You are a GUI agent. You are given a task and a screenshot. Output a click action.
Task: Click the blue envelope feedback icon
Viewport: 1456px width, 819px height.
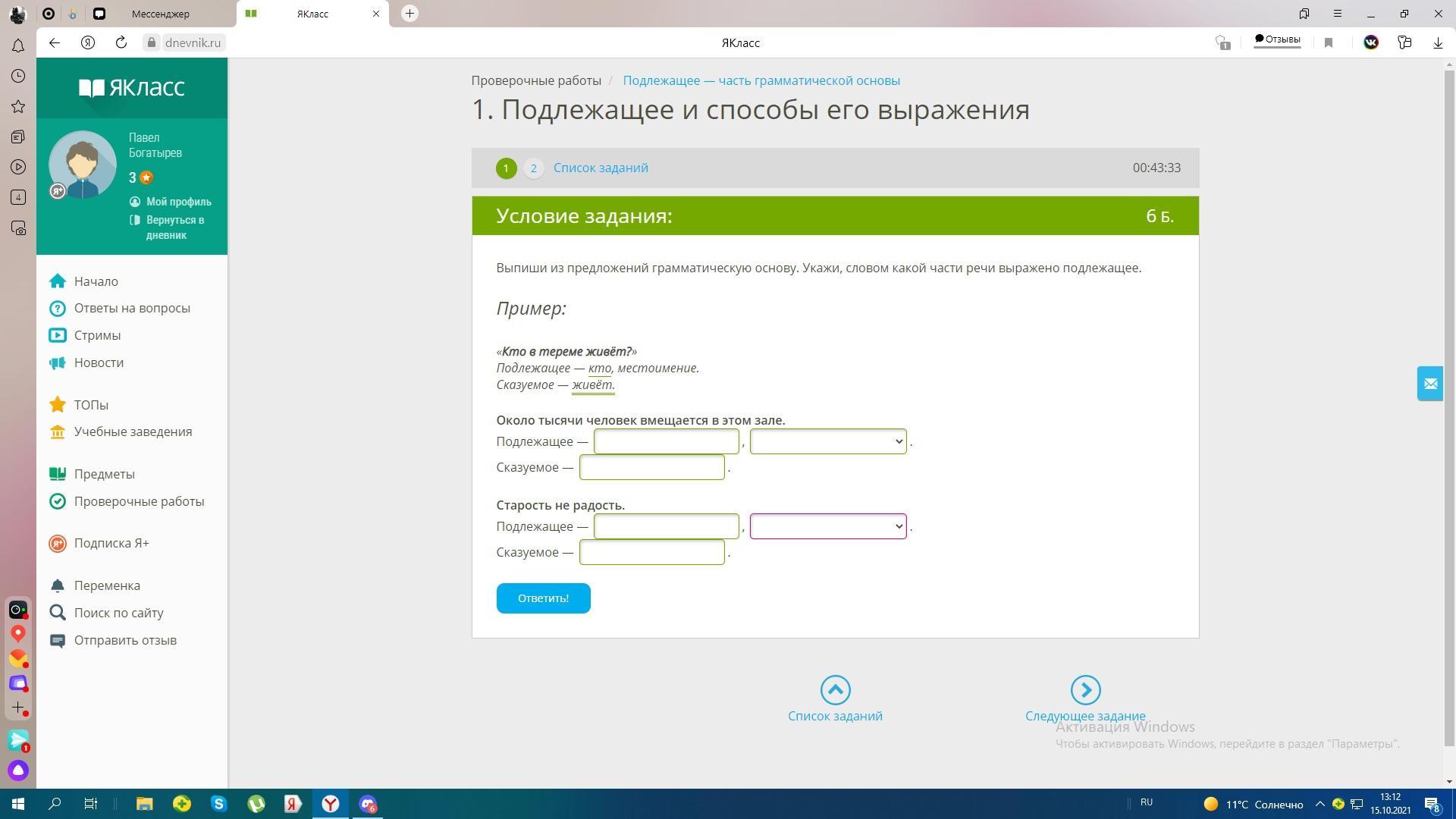point(1430,384)
